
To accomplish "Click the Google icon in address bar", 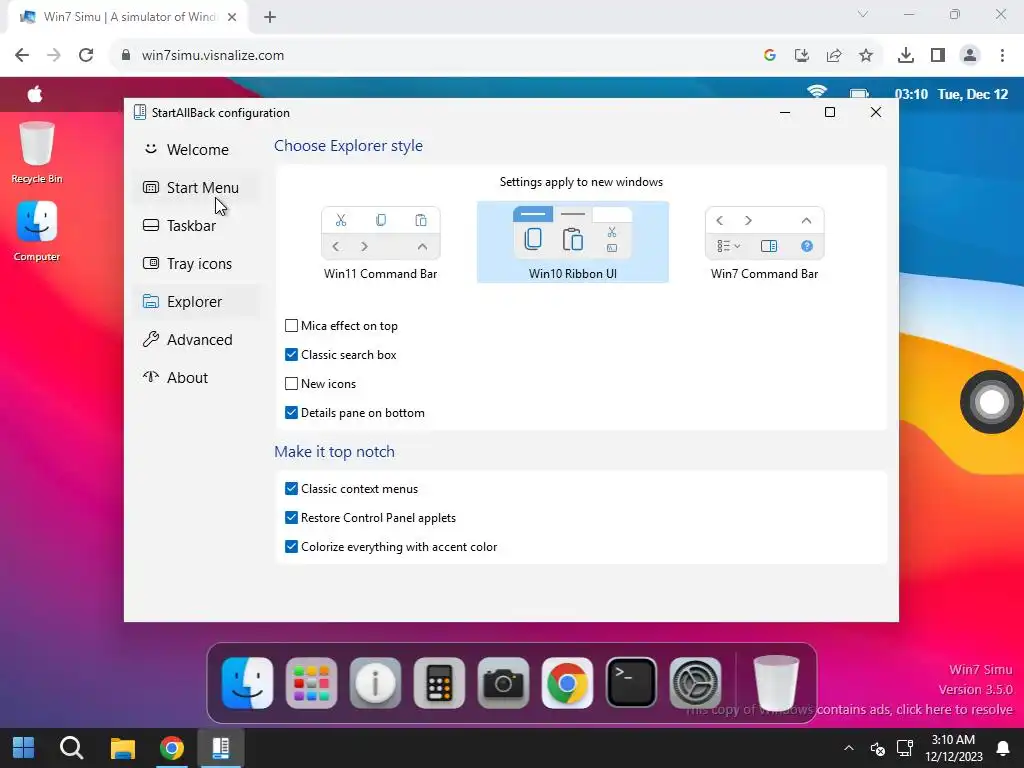I will [x=769, y=55].
